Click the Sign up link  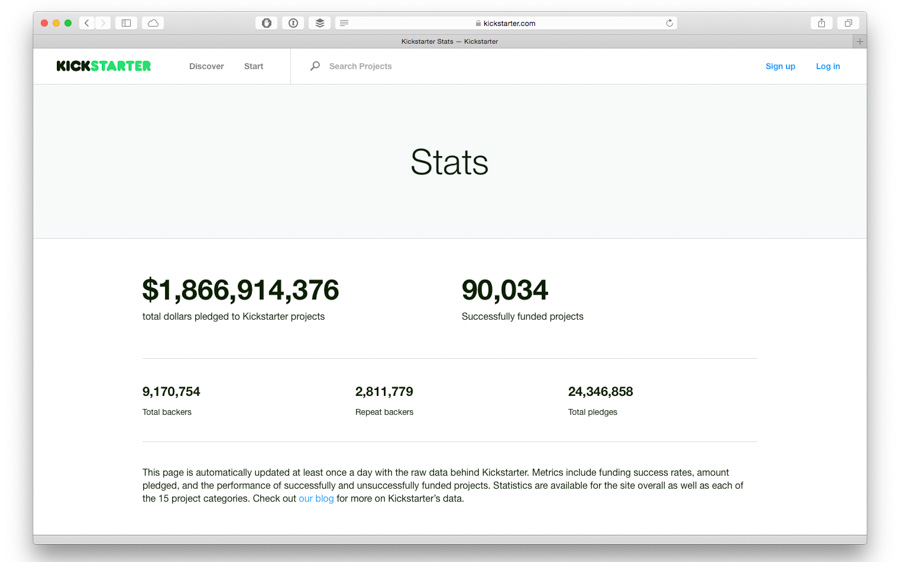(780, 66)
